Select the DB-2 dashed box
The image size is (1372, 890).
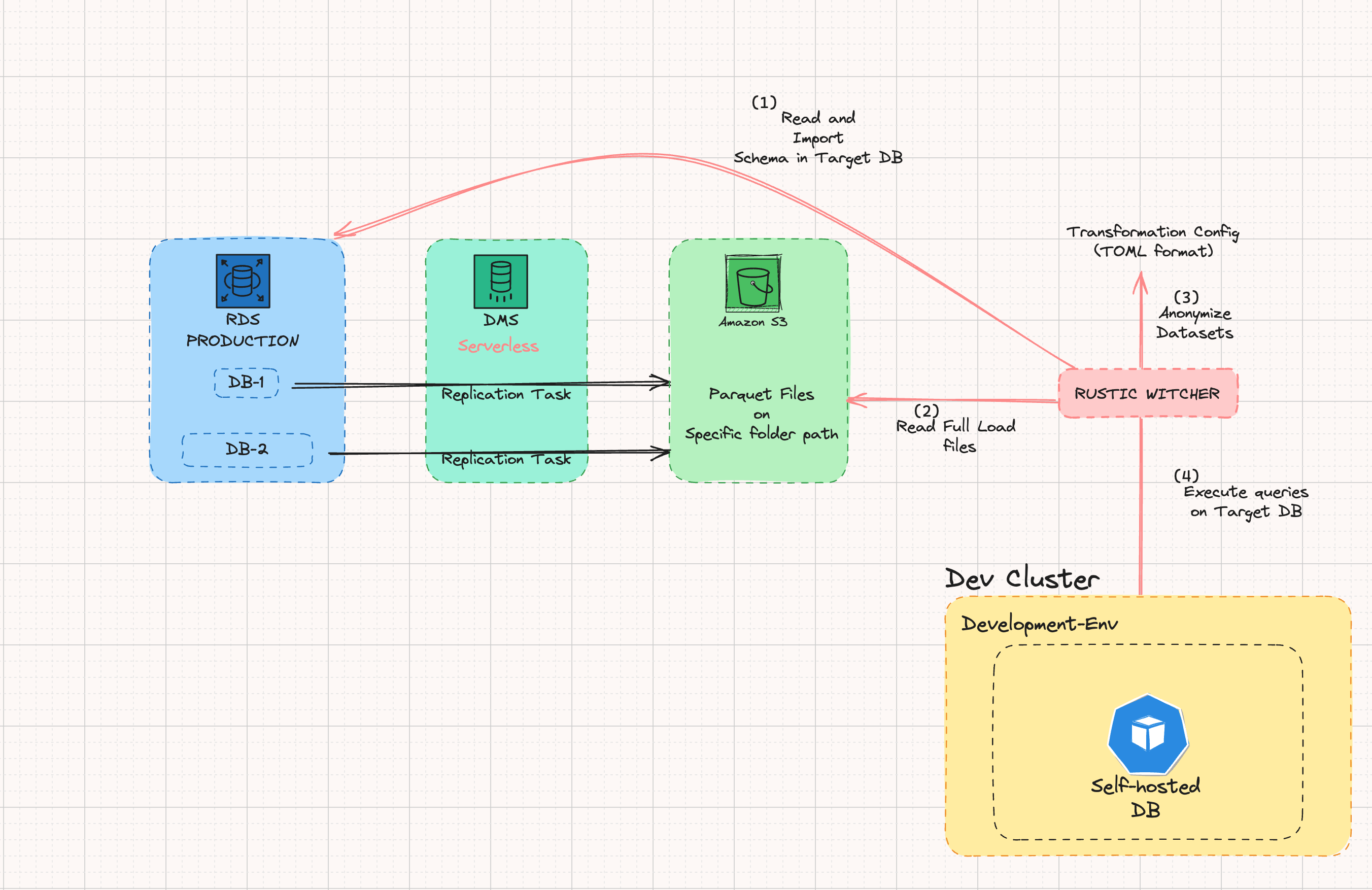[247, 450]
